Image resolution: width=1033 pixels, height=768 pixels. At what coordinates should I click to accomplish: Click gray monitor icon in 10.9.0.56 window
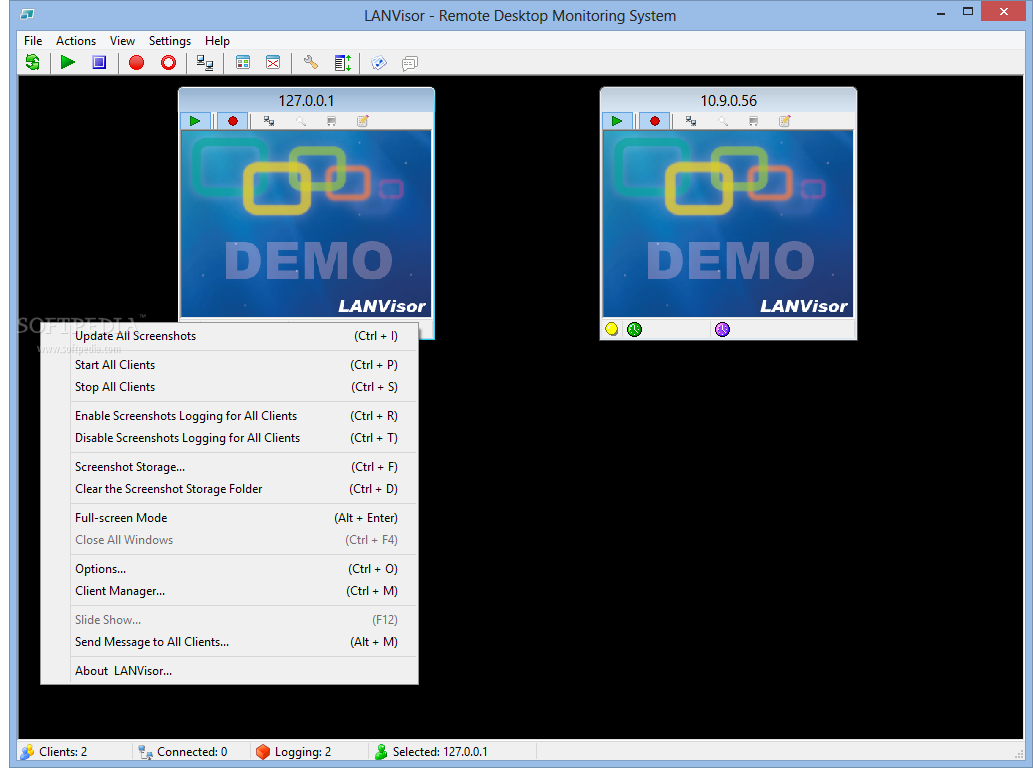[753, 121]
